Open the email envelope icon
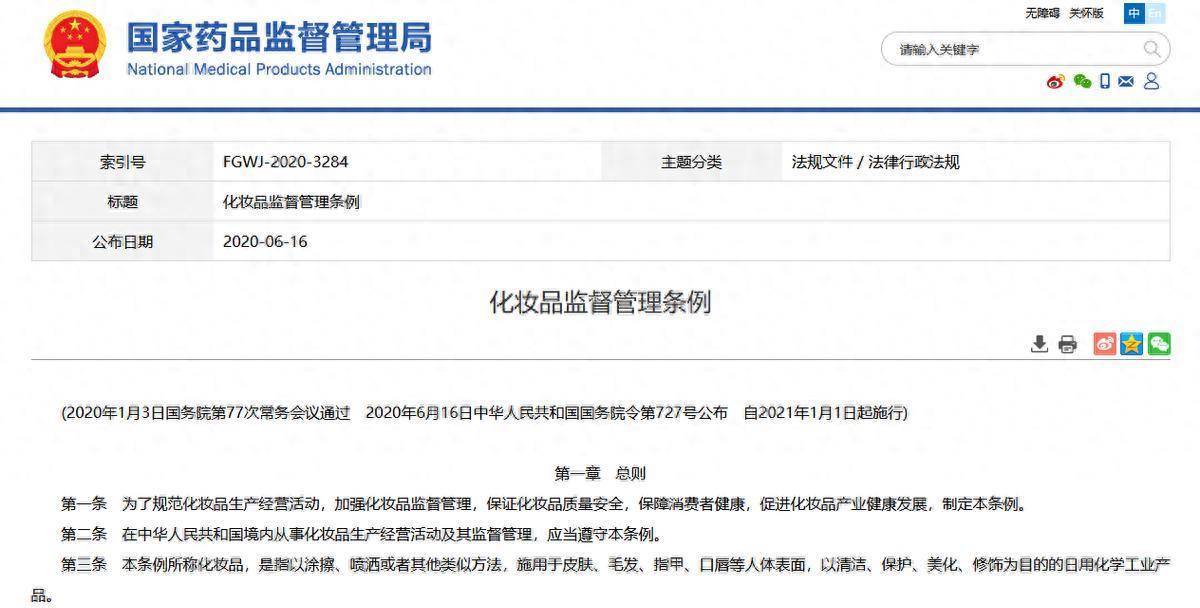The image size is (1200, 608). (1126, 82)
